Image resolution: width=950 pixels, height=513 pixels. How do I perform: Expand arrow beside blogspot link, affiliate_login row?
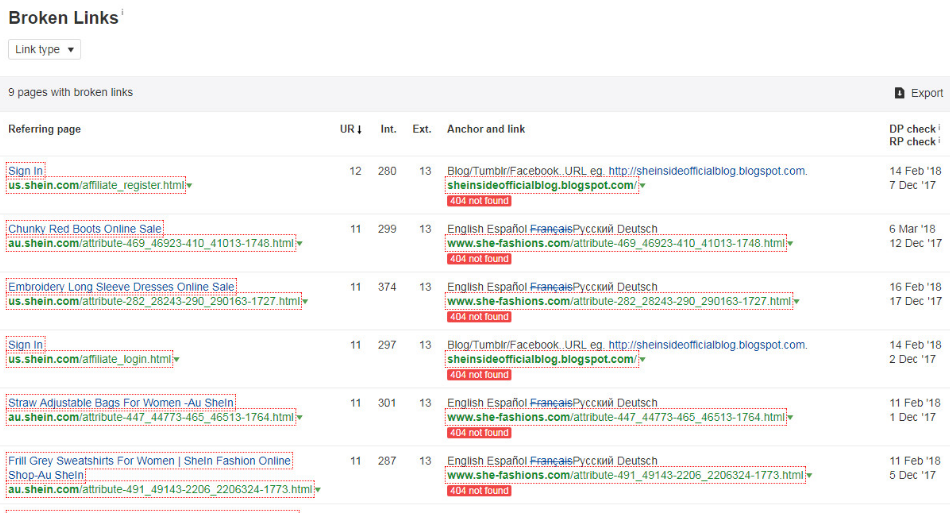(642, 360)
